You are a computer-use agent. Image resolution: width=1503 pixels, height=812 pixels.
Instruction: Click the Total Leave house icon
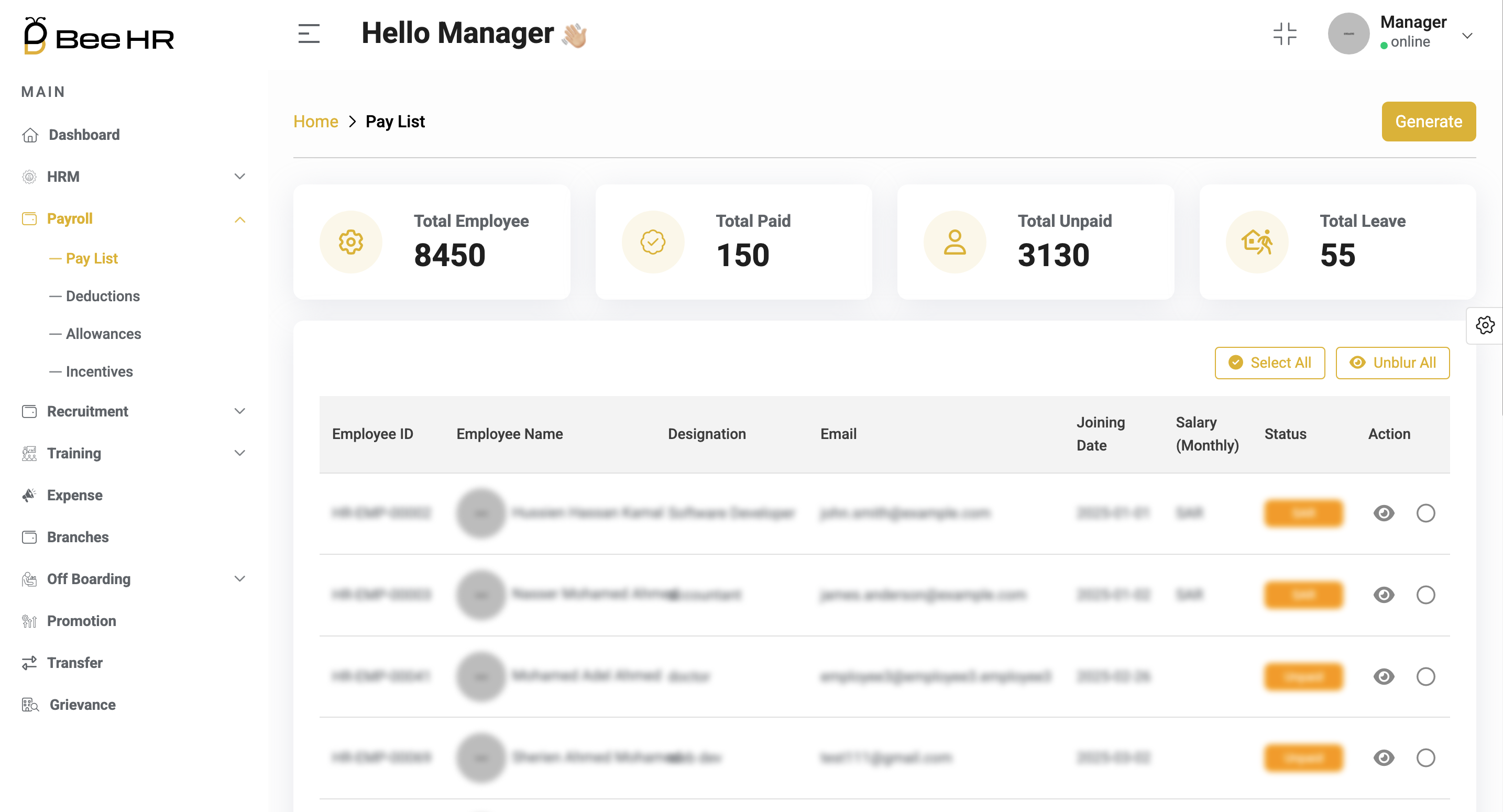coord(1257,242)
